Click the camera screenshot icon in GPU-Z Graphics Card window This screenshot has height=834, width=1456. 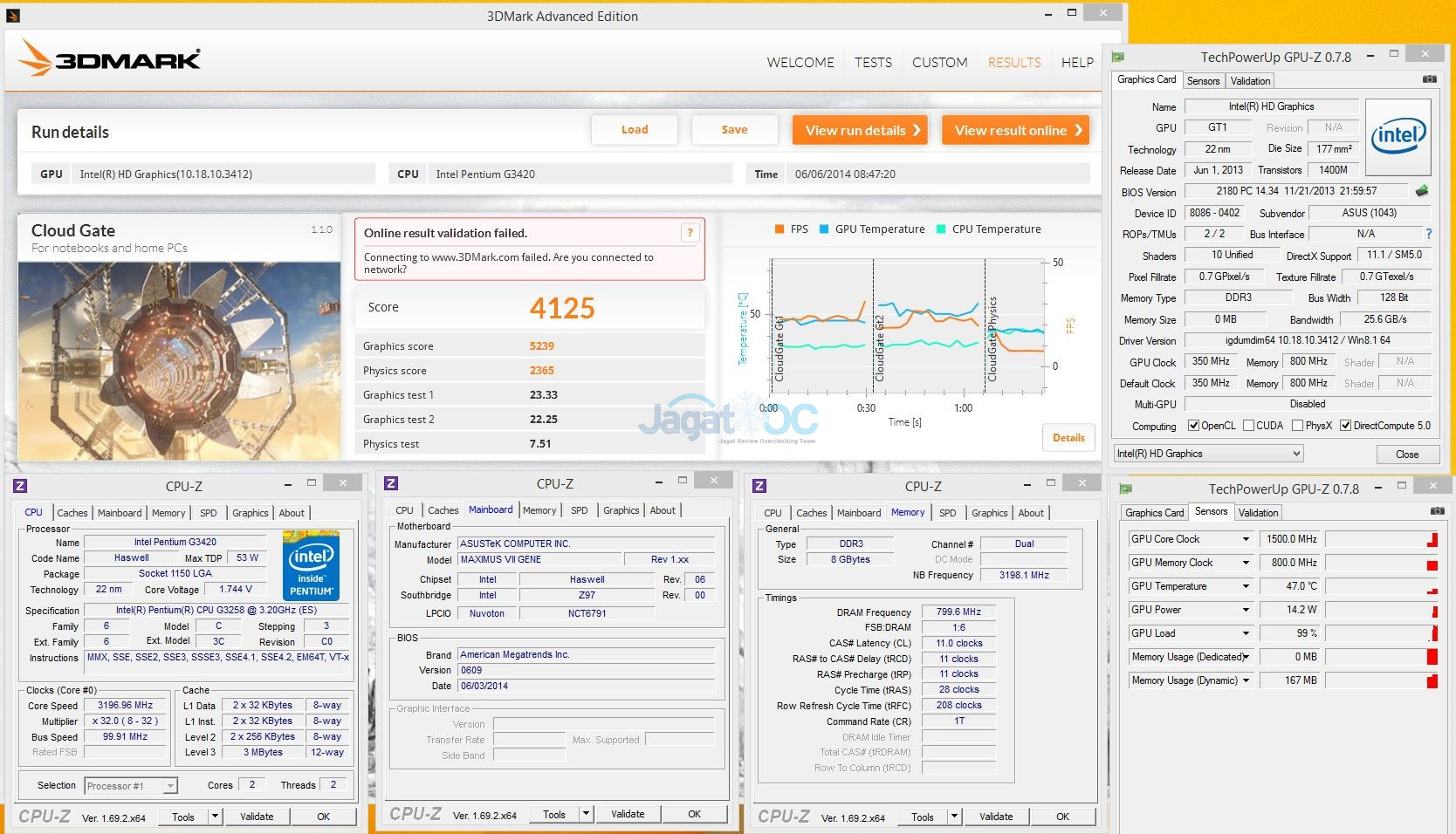tap(1429, 79)
